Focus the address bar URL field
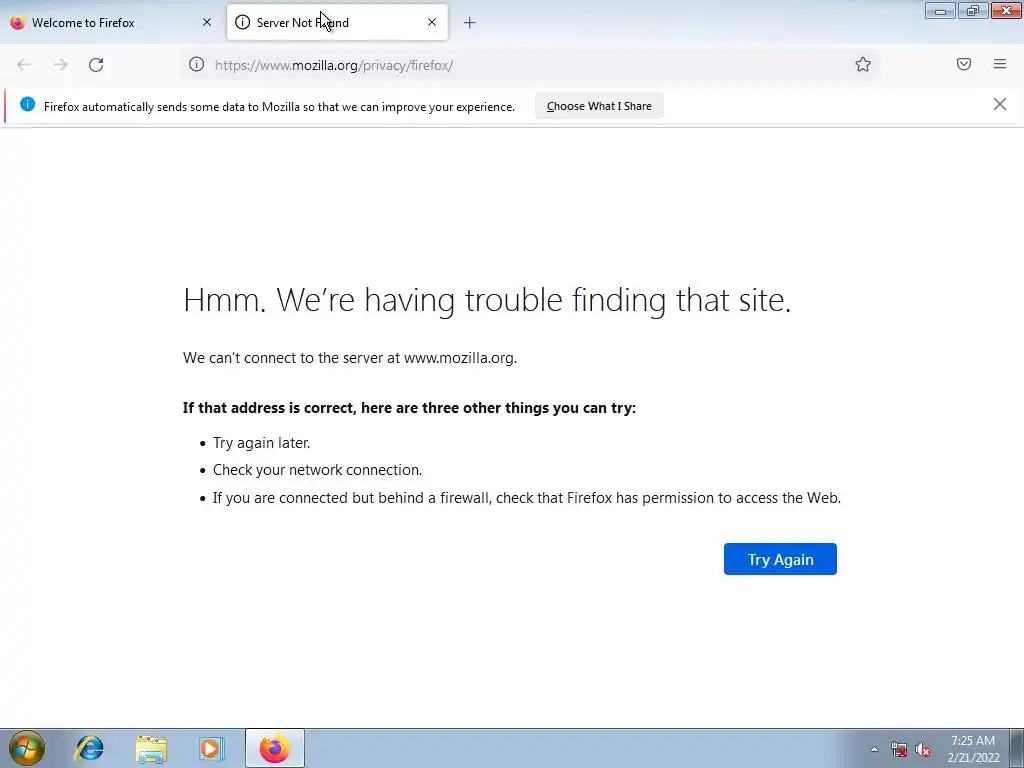 click(530, 65)
